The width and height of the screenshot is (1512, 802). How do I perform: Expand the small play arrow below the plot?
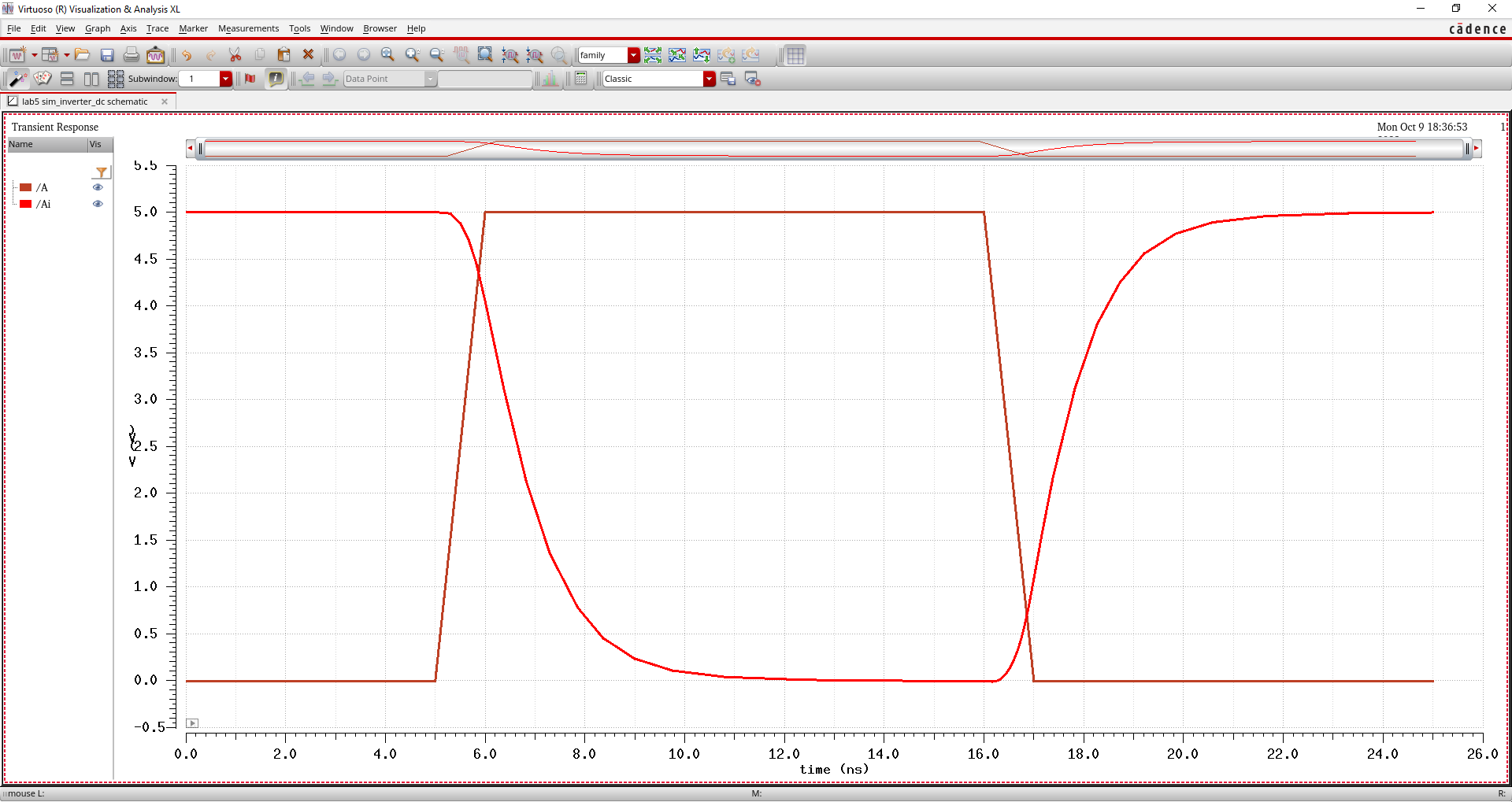(192, 723)
